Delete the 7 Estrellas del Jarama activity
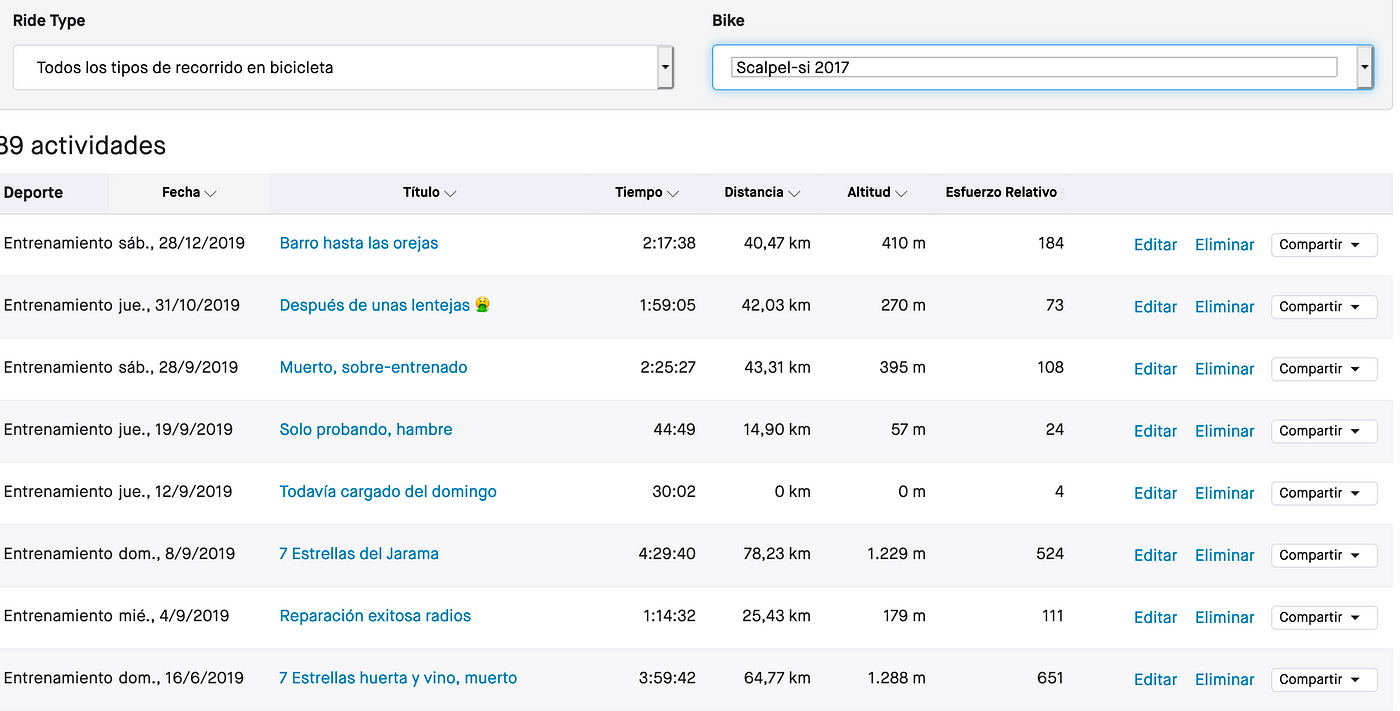Image resolution: width=1400 pixels, height=711 pixels. click(x=1224, y=554)
